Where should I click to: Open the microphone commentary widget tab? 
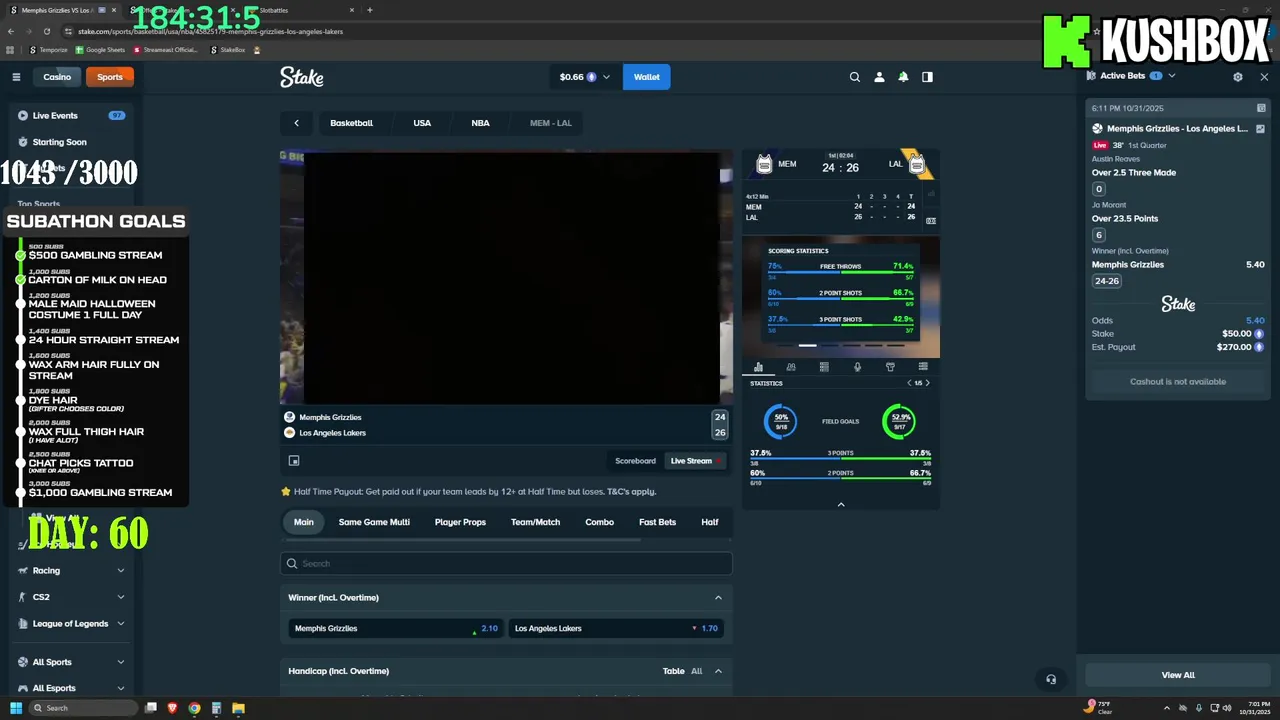[857, 367]
